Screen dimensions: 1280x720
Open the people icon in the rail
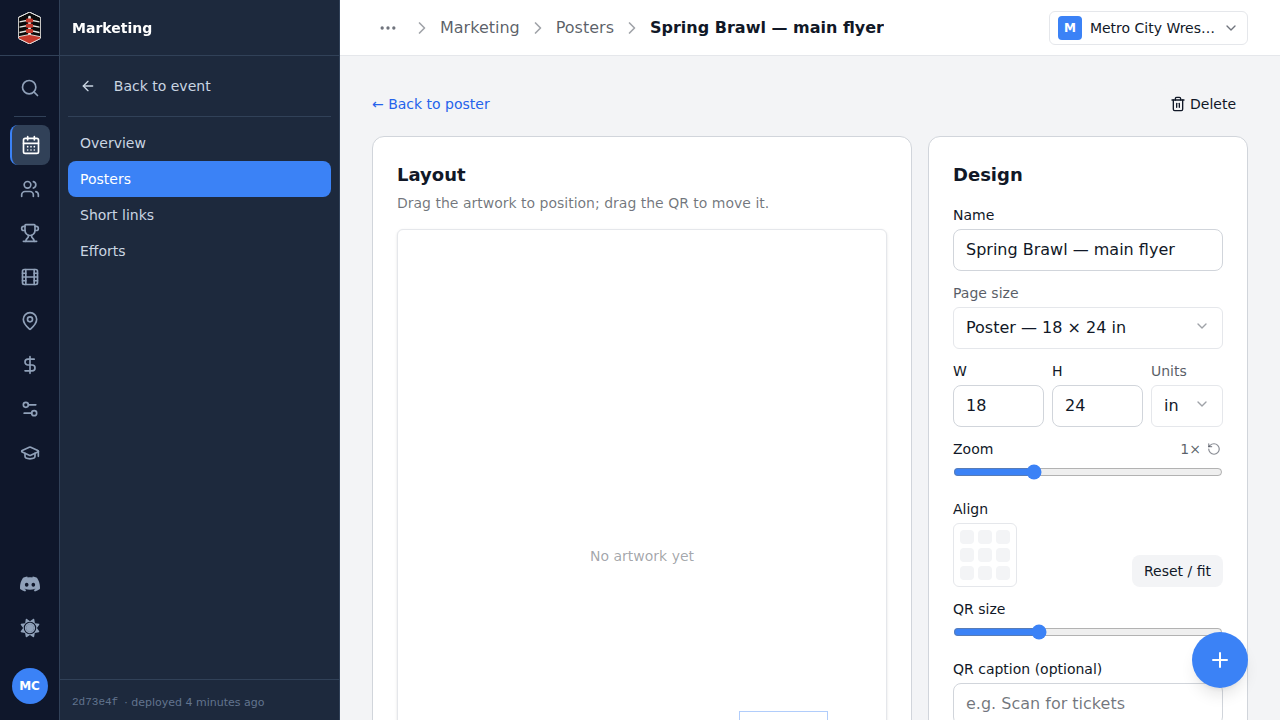30,189
